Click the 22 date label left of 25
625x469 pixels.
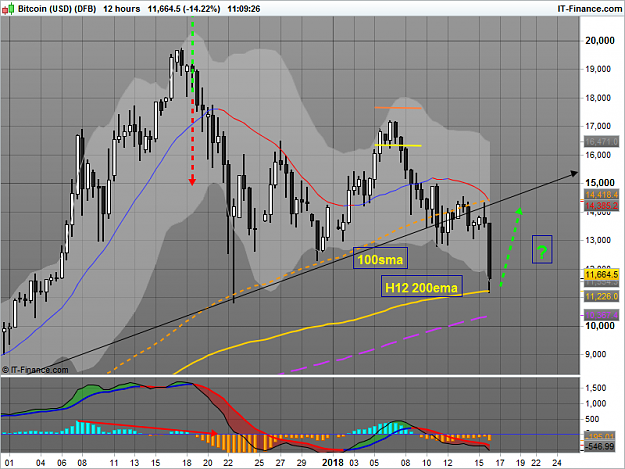tap(228, 463)
